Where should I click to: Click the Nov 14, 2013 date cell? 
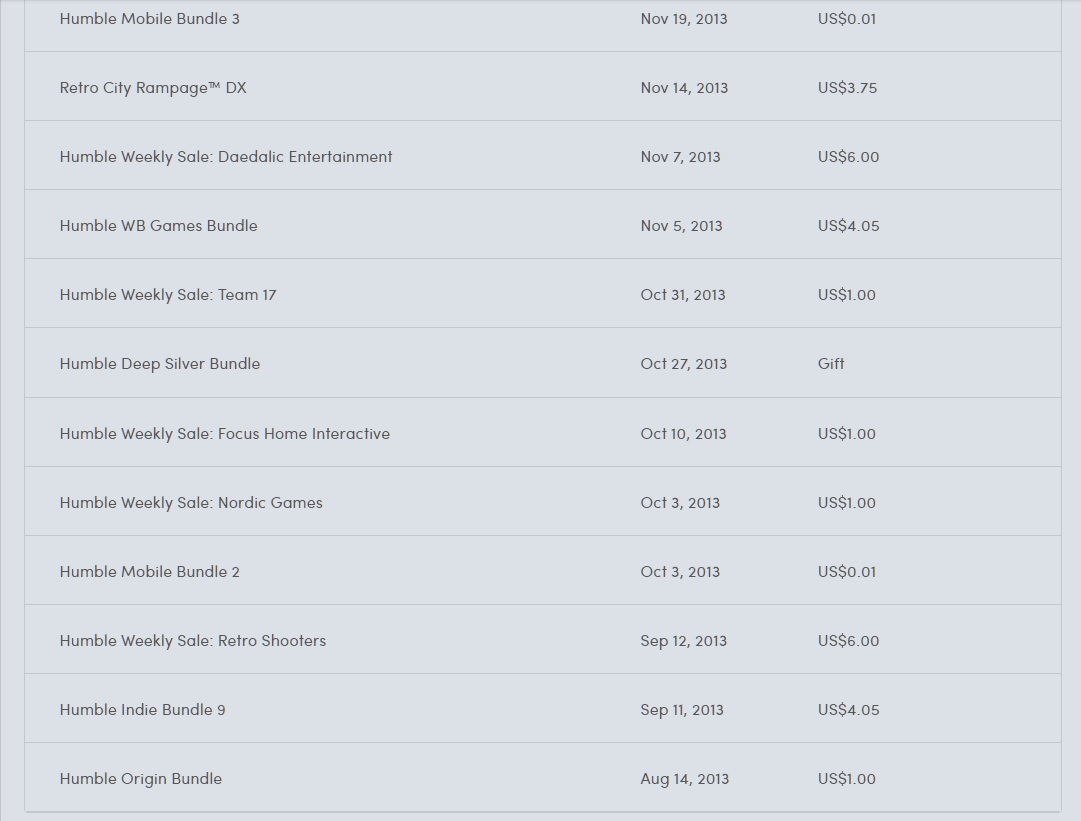point(684,88)
